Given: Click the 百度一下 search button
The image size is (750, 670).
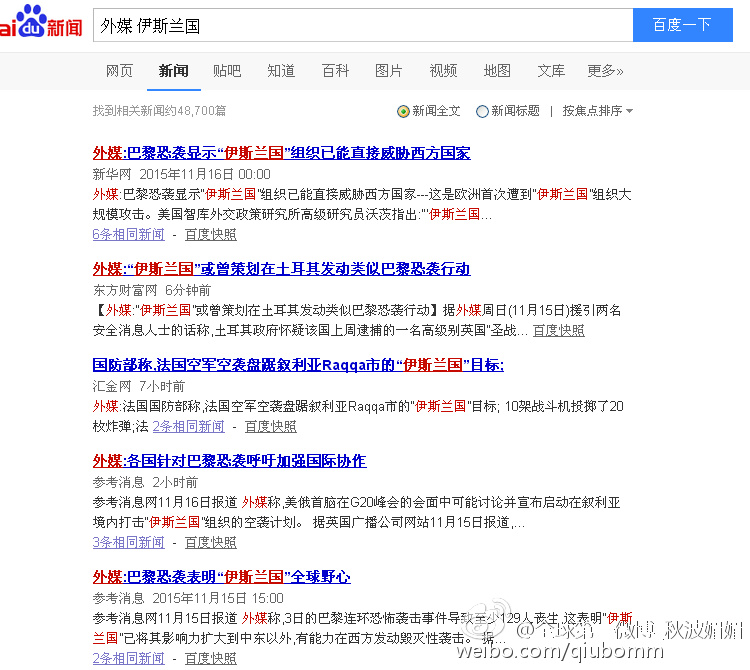Looking at the screenshot, I should [683, 25].
